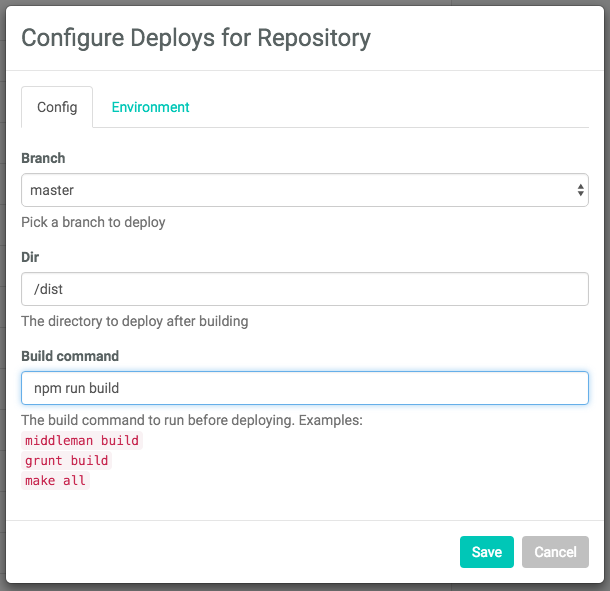Image resolution: width=610 pixels, height=591 pixels.
Task: Cancel the deploy configuration dialog
Action: point(555,552)
